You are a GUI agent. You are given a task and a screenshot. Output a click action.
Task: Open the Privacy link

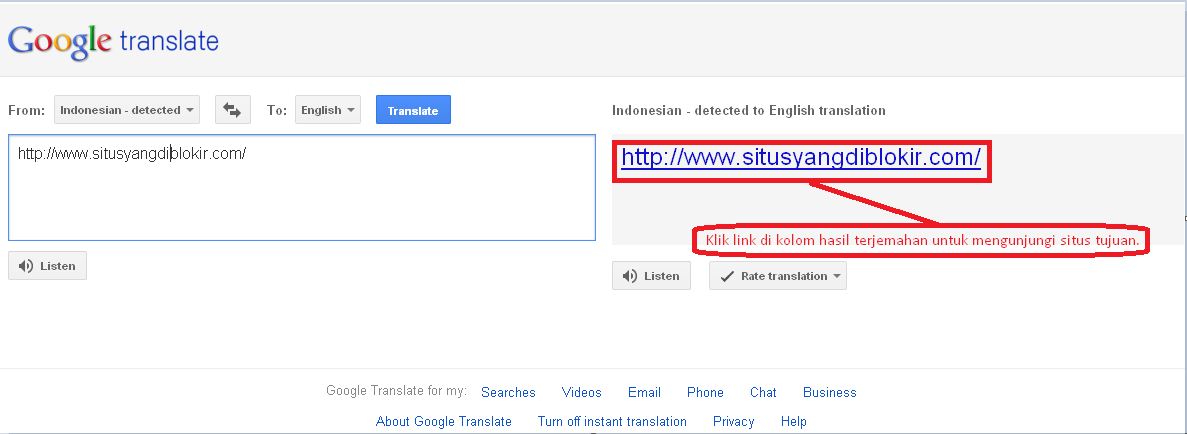[734, 421]
